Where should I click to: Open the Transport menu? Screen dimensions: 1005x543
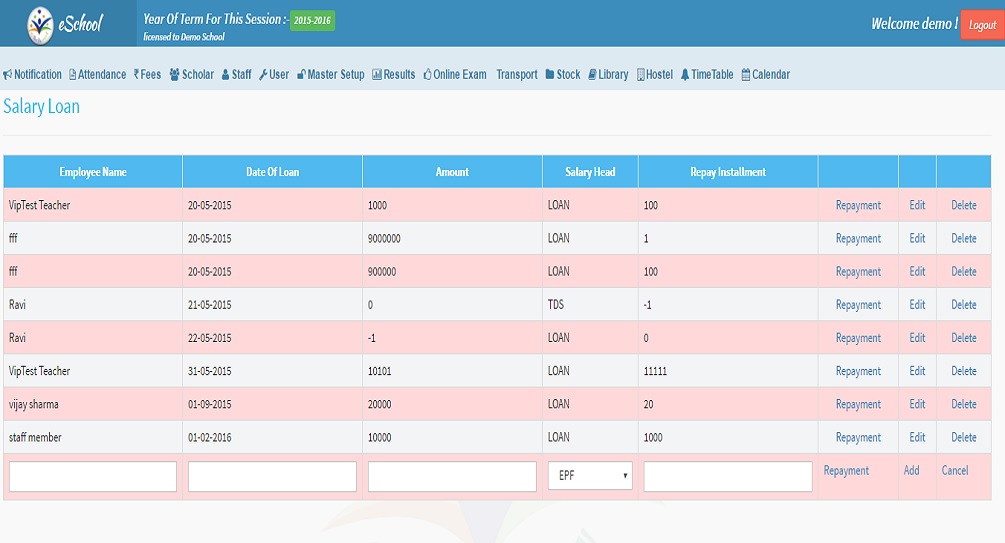[516, 75]
